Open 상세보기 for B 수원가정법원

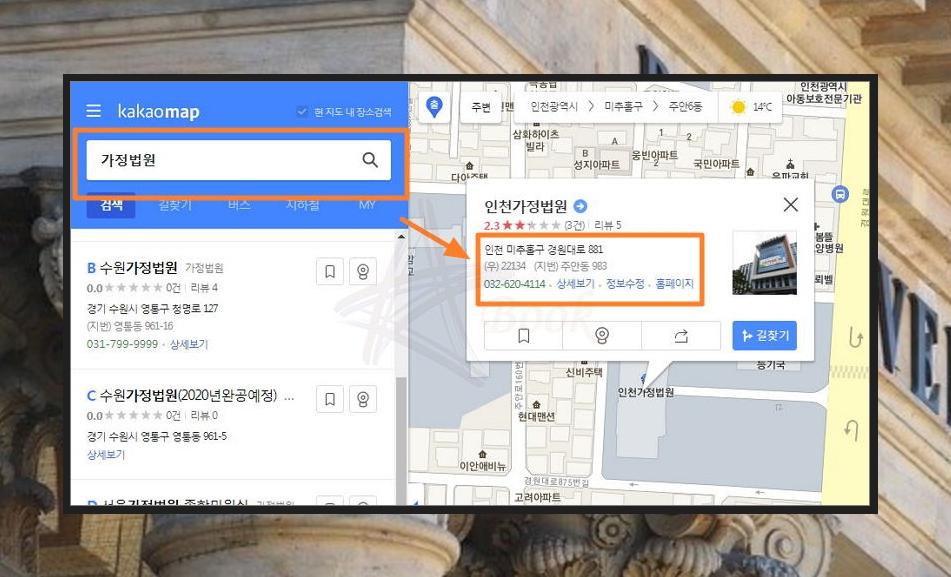click(x=189, y=344)
